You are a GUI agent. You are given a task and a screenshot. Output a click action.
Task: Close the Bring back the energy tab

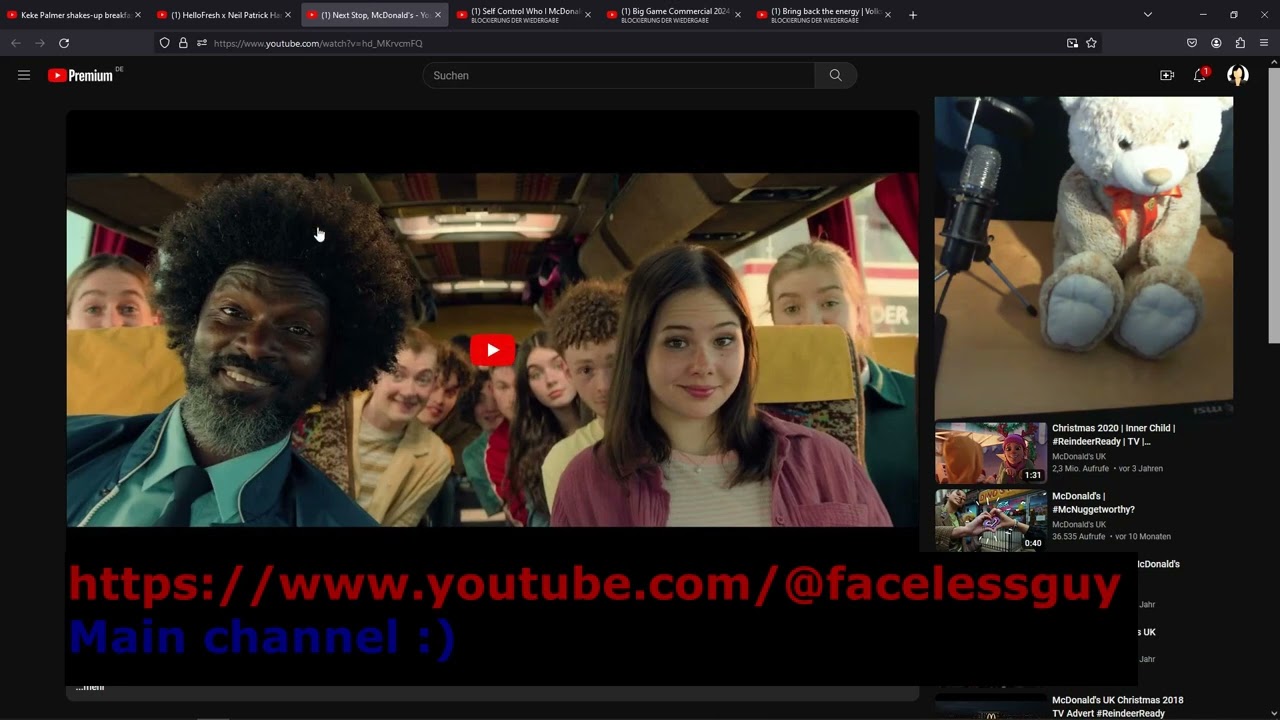click(888, 15)
